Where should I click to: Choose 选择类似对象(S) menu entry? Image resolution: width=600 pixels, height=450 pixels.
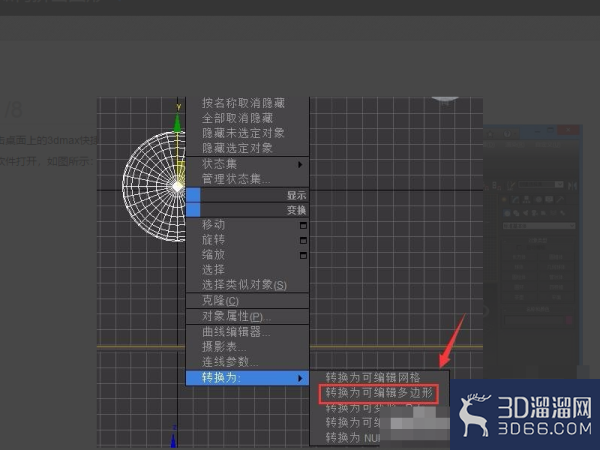click(x=245, y=285)
